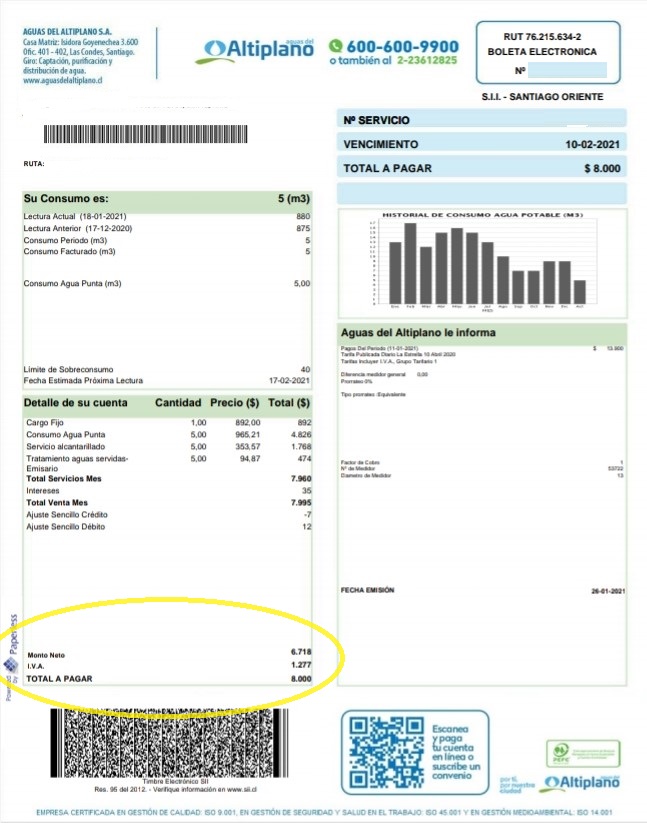Select the services total 7.960
Image resolution: width=647 pixels, height=823 pixels.
[x=301, y=479]
